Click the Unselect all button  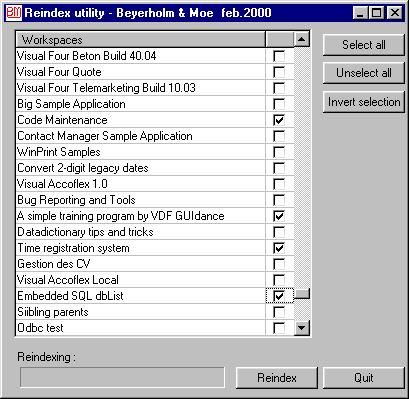tap(364, 73)
